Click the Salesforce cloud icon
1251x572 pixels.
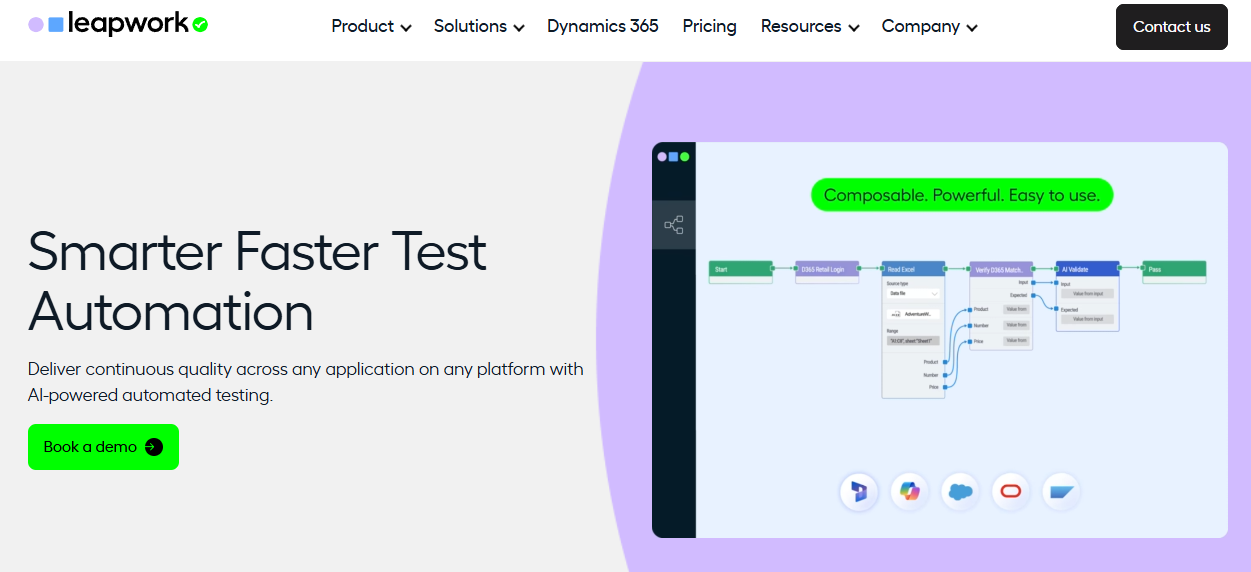tap(961, 491)
